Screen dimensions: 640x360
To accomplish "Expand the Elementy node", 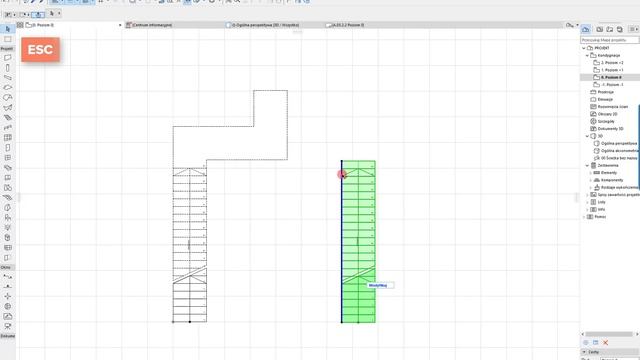I will [591, 173].
